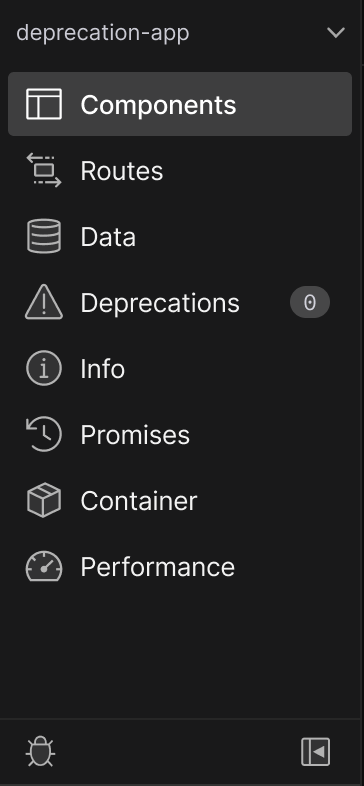Click the Promises history clock icon
Screen dimensions: 364x786
coord(44,434)
